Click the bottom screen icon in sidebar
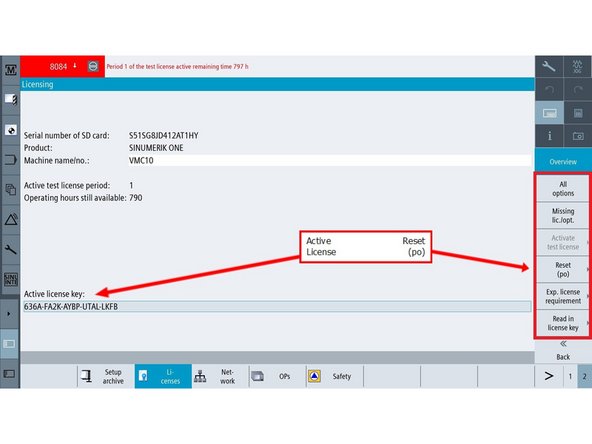The image size is (592, 444). click(9, 374)
